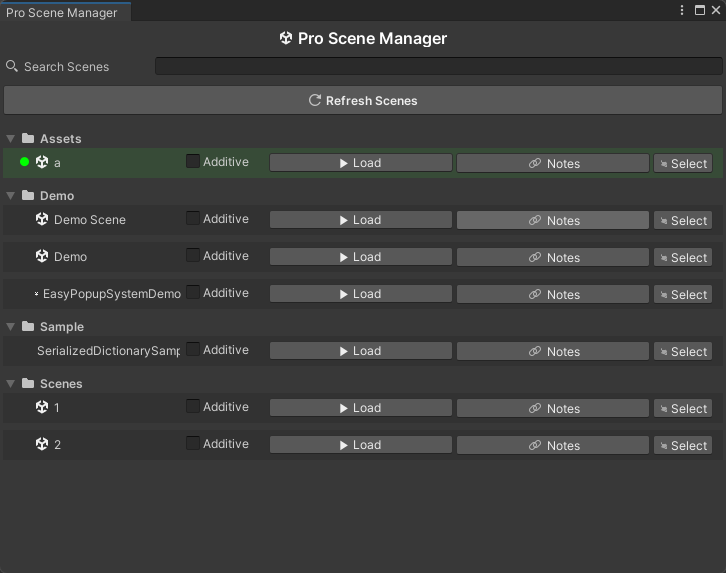Click Select for scene 2
Screen dimensions: 726x573
coord(683,445)
